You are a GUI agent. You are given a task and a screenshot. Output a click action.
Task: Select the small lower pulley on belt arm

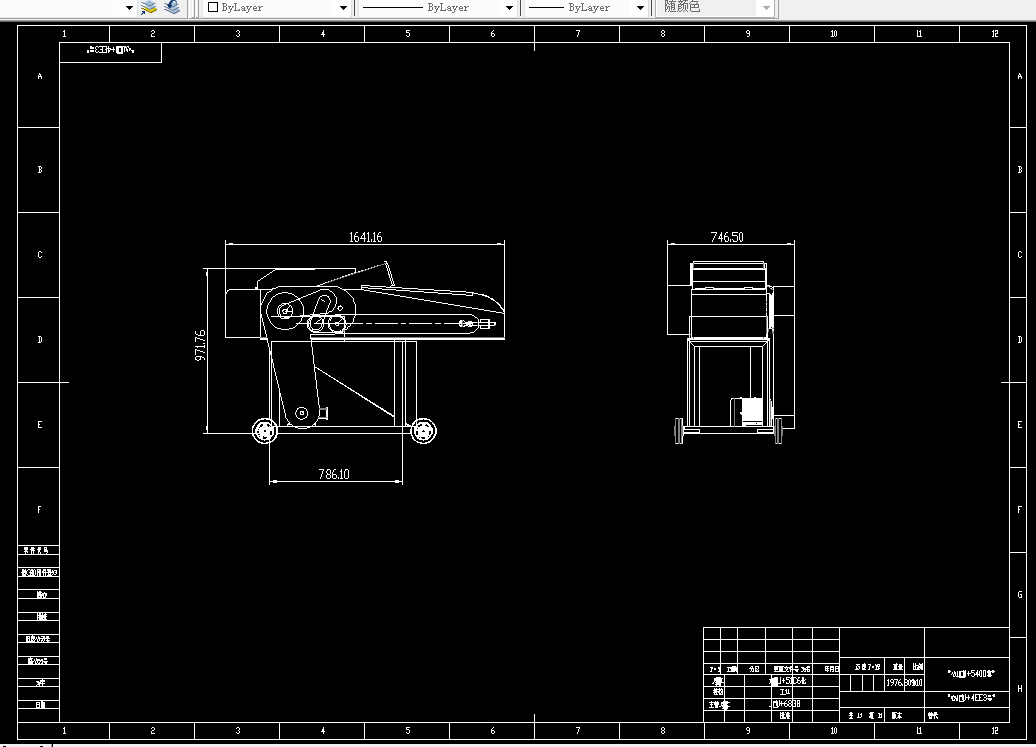[x=301, y=413]
